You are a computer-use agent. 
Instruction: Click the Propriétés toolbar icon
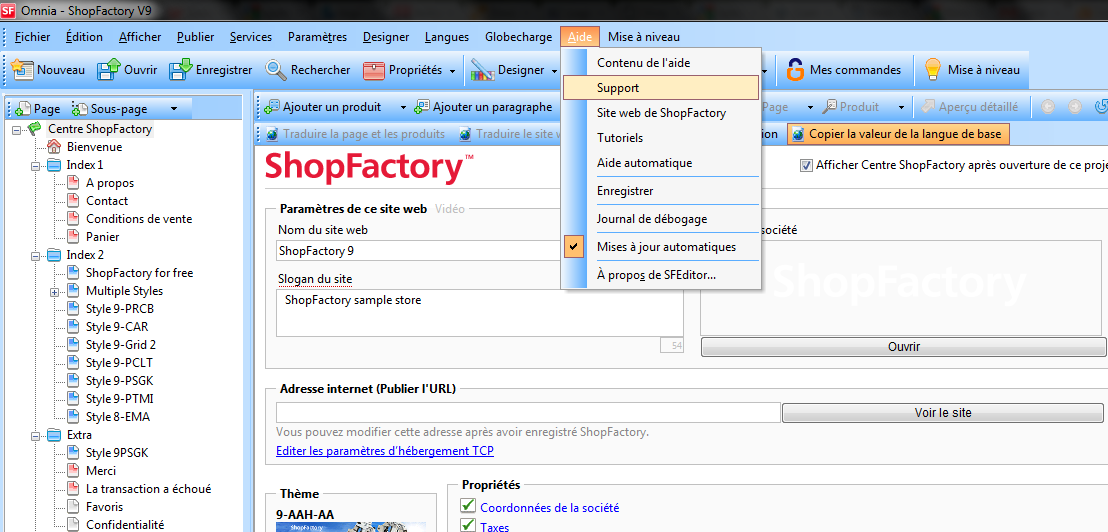pos(373,70)
